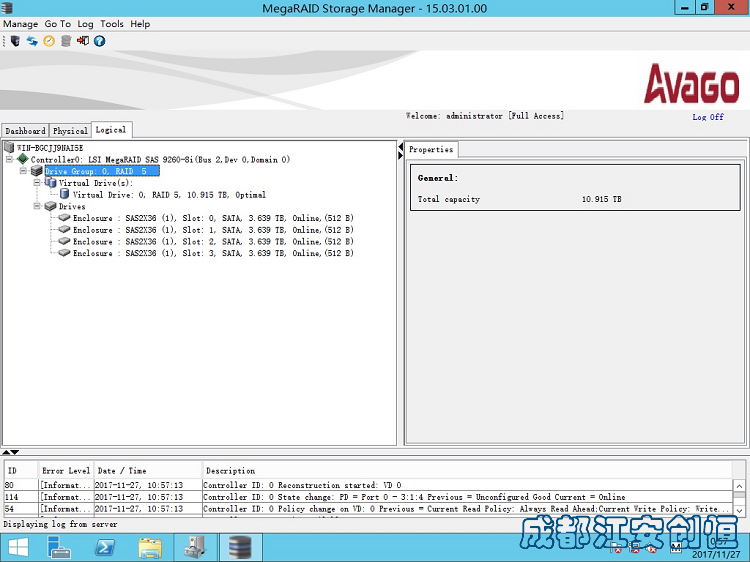The image size is (750, 562).
Task: Click the WIN-BGCJJ9NAI5E server icon
Action: (x=9, y=147)
